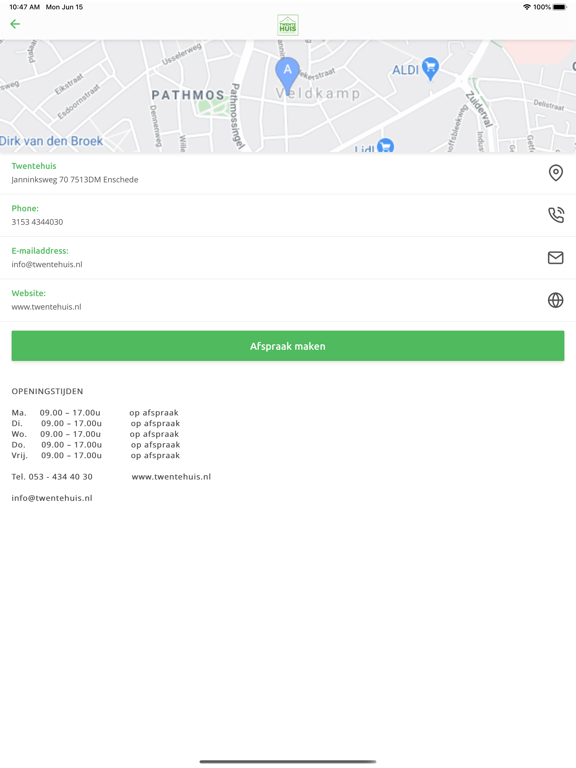Select map pin marker A
Image resolution: width=576 pixels, height=768 pixels.
point(288,75)
